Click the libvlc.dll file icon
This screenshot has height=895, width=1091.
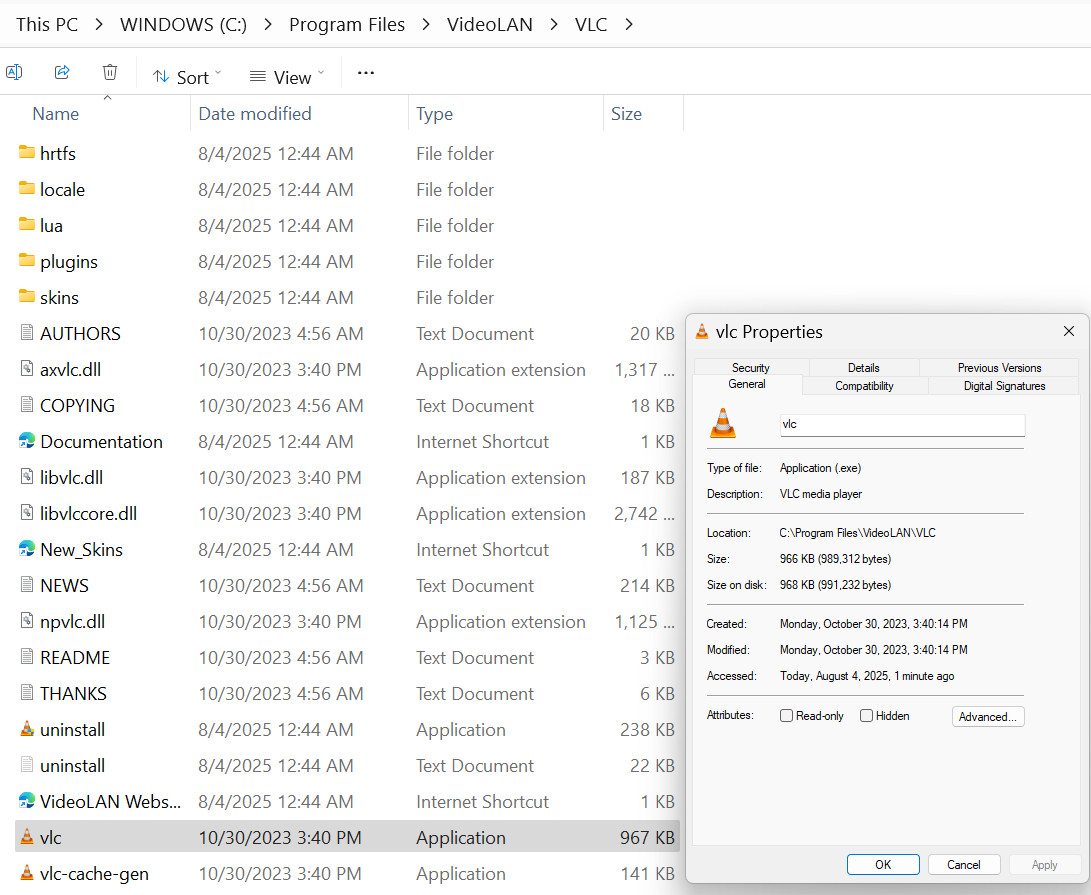[26, 477]
